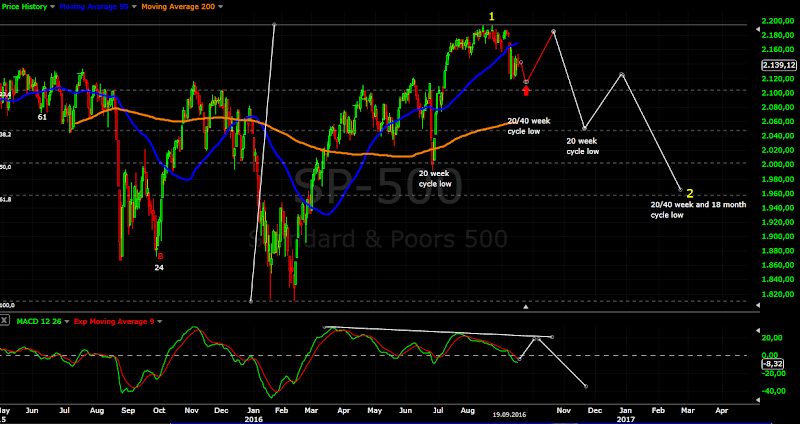Click the current price tag 2.139,12

tap(779, 65)
